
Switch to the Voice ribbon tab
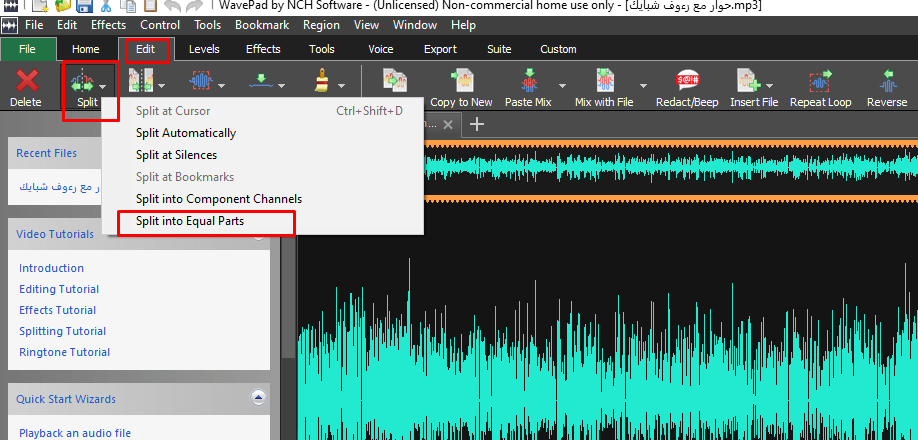(381, 49)
